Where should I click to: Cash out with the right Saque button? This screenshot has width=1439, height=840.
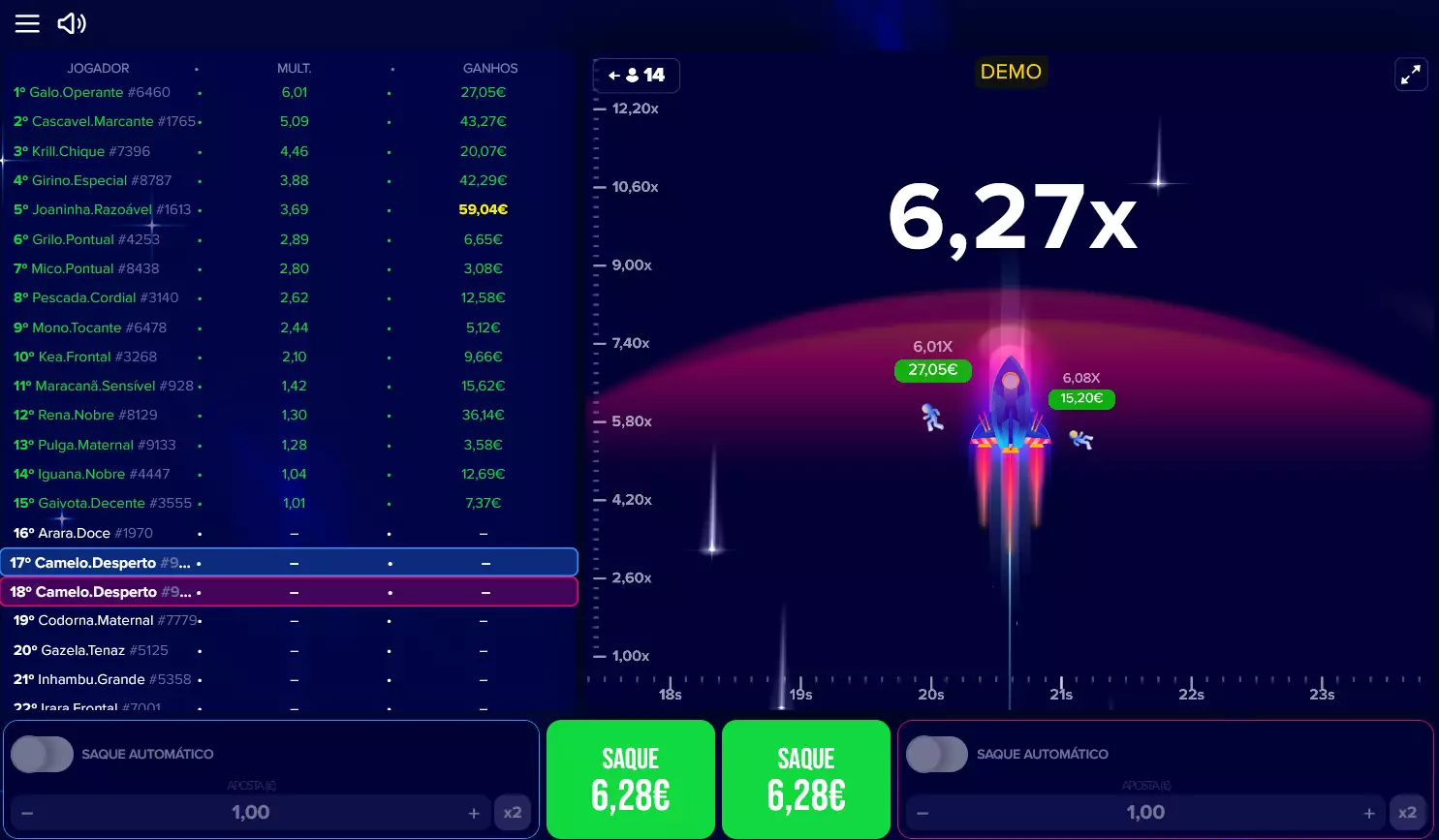click(806, 779)
